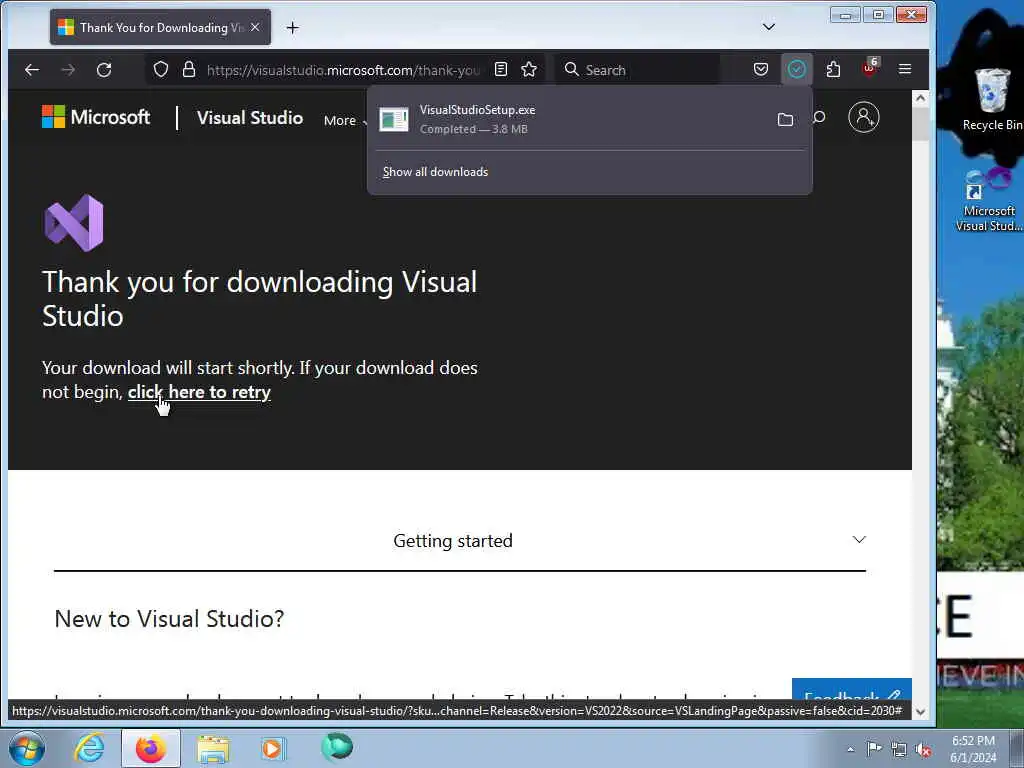The width and height of the screenshot is (1024, 768).
Task: Click the forward navigation arrow
Action: coord(68,70)
